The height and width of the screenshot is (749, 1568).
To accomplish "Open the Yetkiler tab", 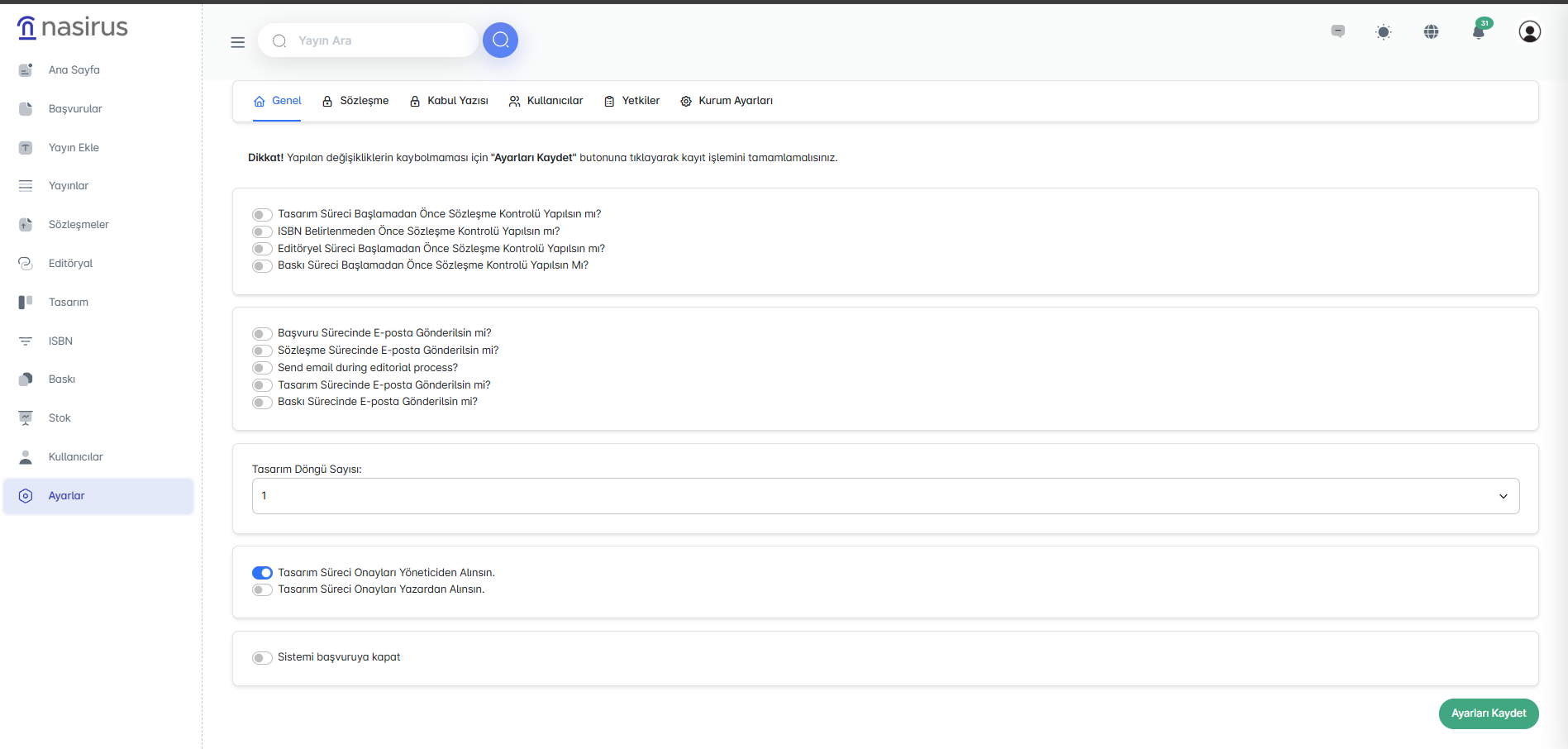I will (632, 101).
